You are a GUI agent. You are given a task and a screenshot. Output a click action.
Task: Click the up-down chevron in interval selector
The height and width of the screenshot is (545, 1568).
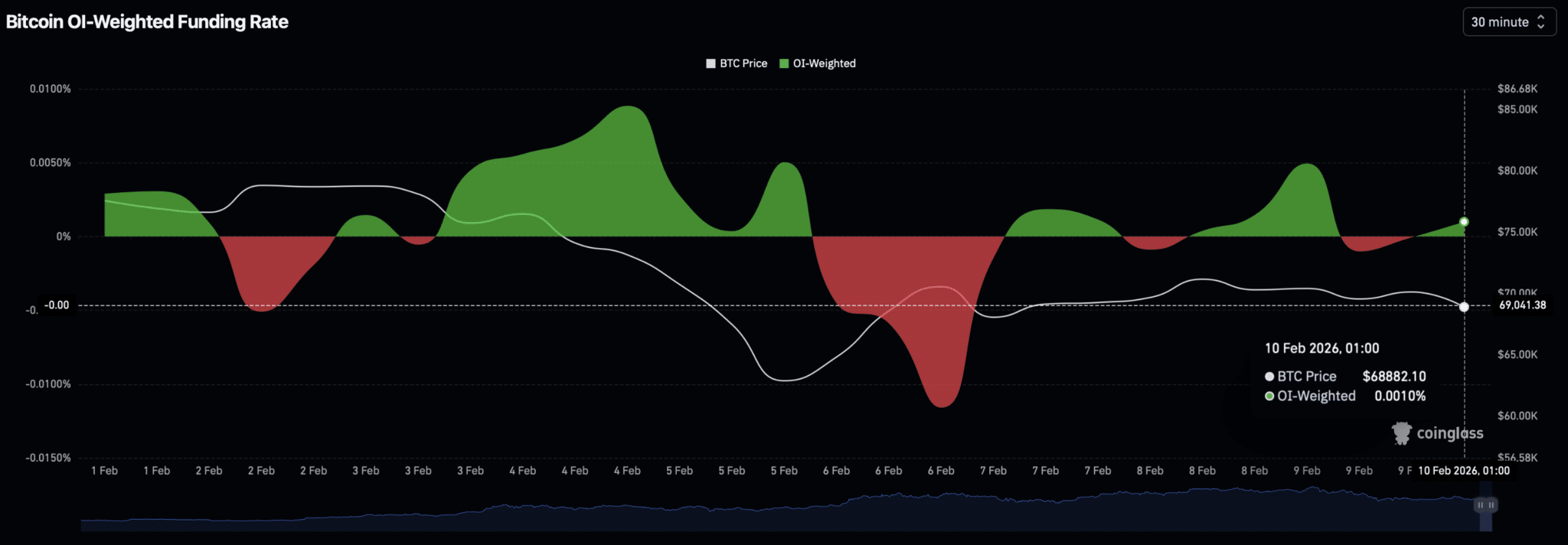[x=1541, y=22]
